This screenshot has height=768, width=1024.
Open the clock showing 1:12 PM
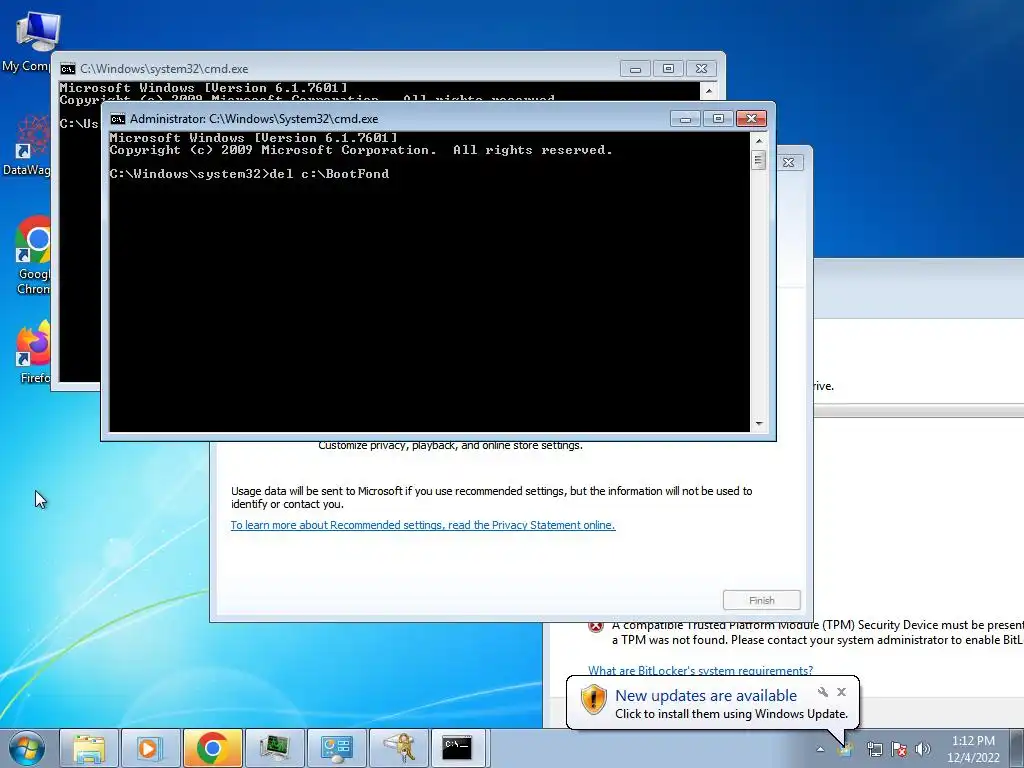[x=973, y=749]
